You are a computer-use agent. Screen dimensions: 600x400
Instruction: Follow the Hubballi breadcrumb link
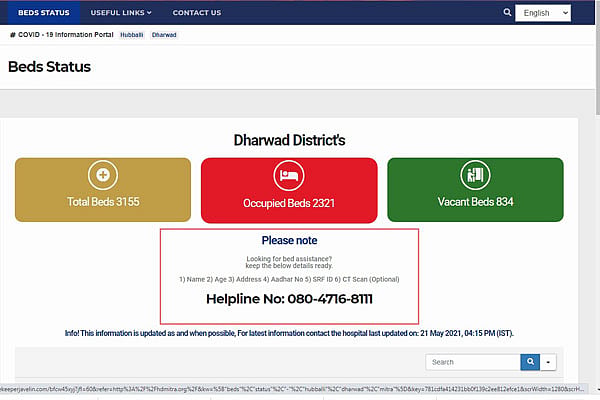[132, 35]
